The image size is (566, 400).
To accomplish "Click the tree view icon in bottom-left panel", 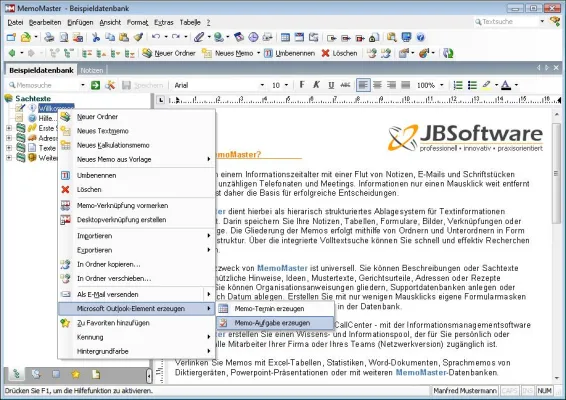I will point(16,374).
